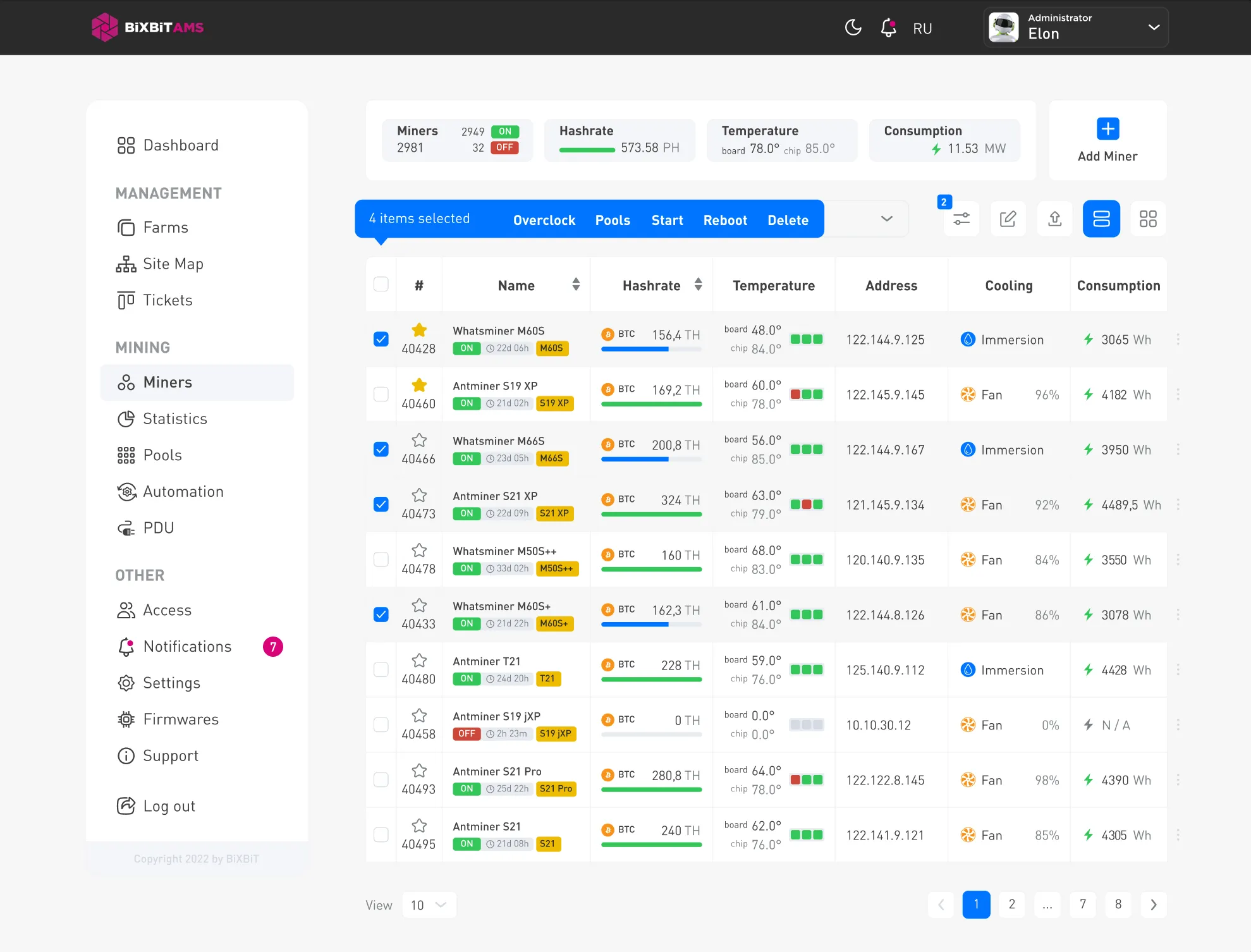Click board status squares for Antminer S19 XP
The image size is (1251, 952).
tap(807, 394)
